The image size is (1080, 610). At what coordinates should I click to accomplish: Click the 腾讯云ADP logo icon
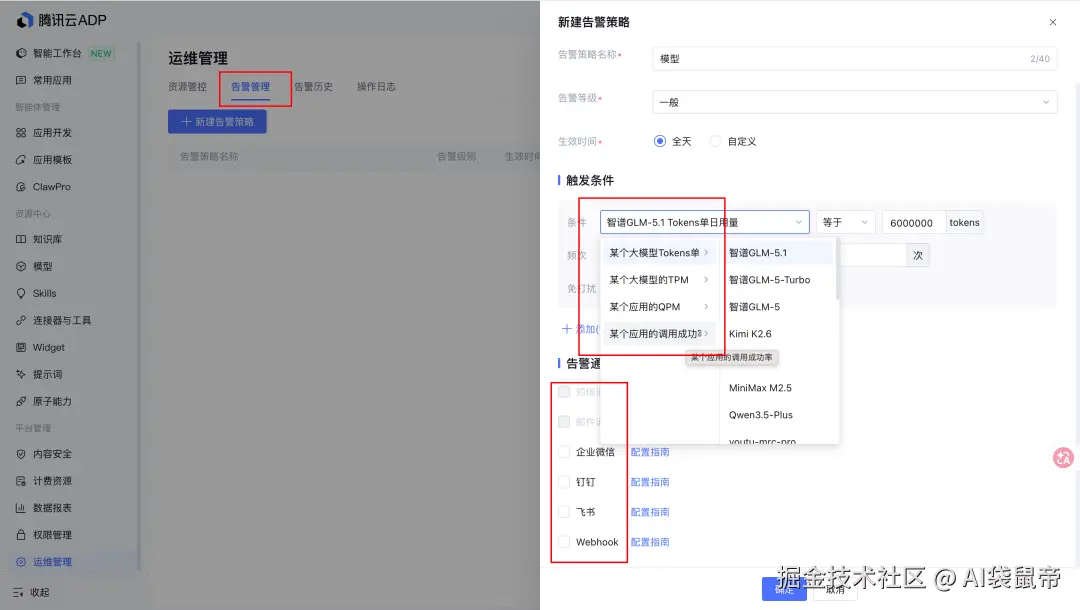pos(25,21)
